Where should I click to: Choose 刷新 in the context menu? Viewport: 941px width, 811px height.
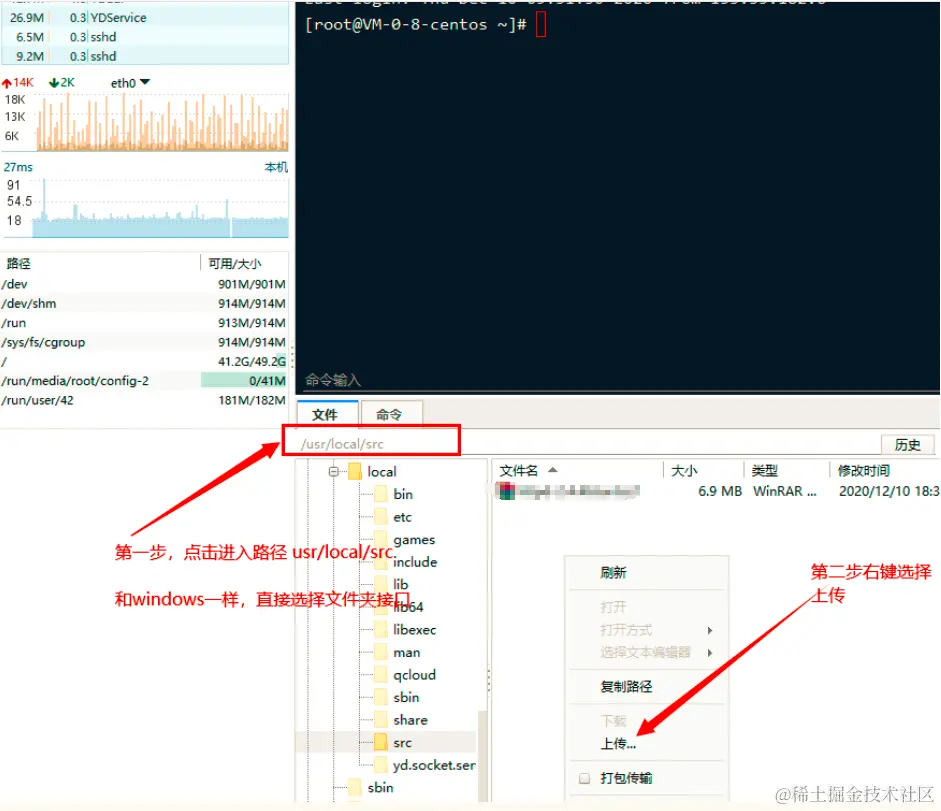click(613, 573)
